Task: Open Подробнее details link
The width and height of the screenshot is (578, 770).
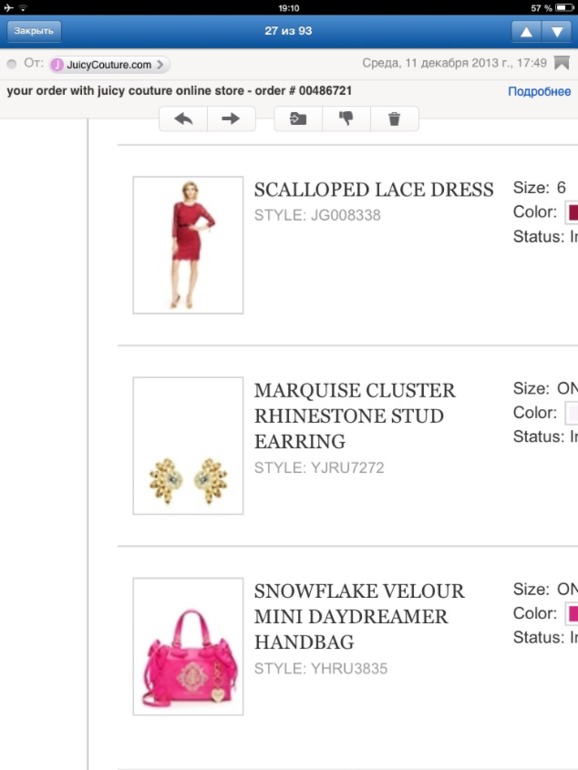Action: (x=539, y=91)
